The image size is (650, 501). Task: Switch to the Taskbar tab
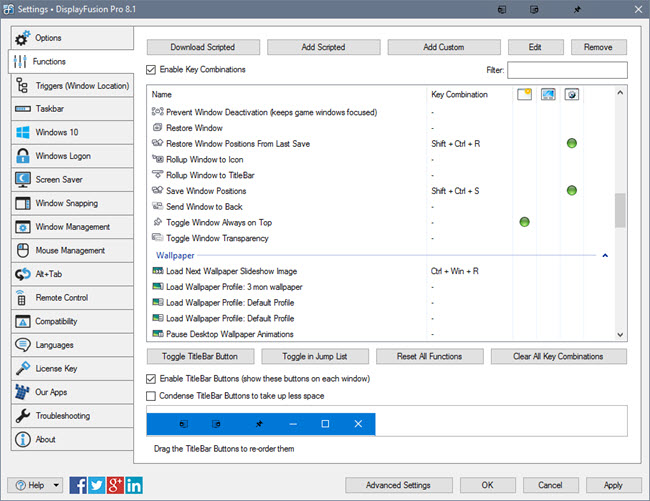72,109
